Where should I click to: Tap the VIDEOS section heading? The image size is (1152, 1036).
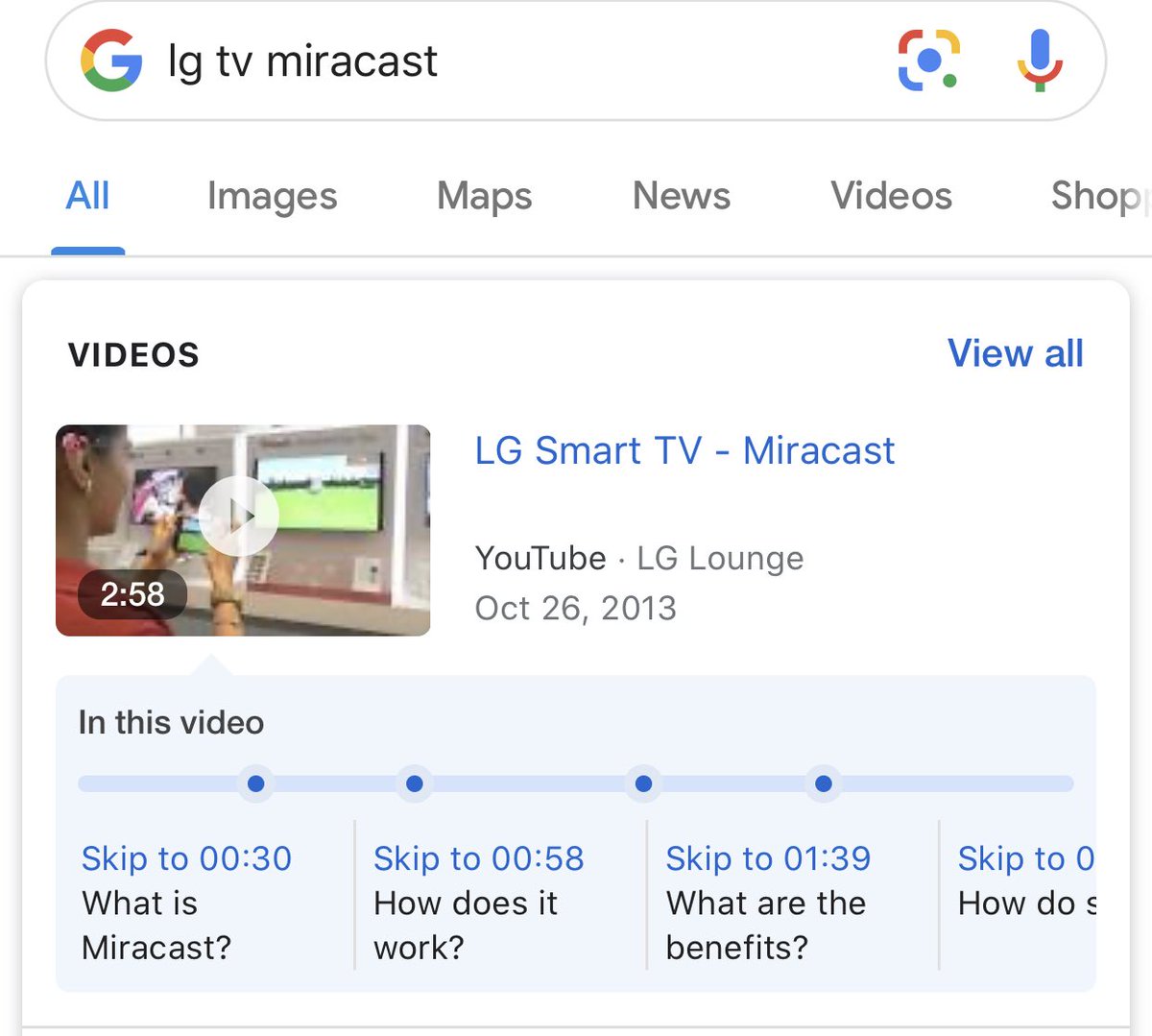(133, 354)
